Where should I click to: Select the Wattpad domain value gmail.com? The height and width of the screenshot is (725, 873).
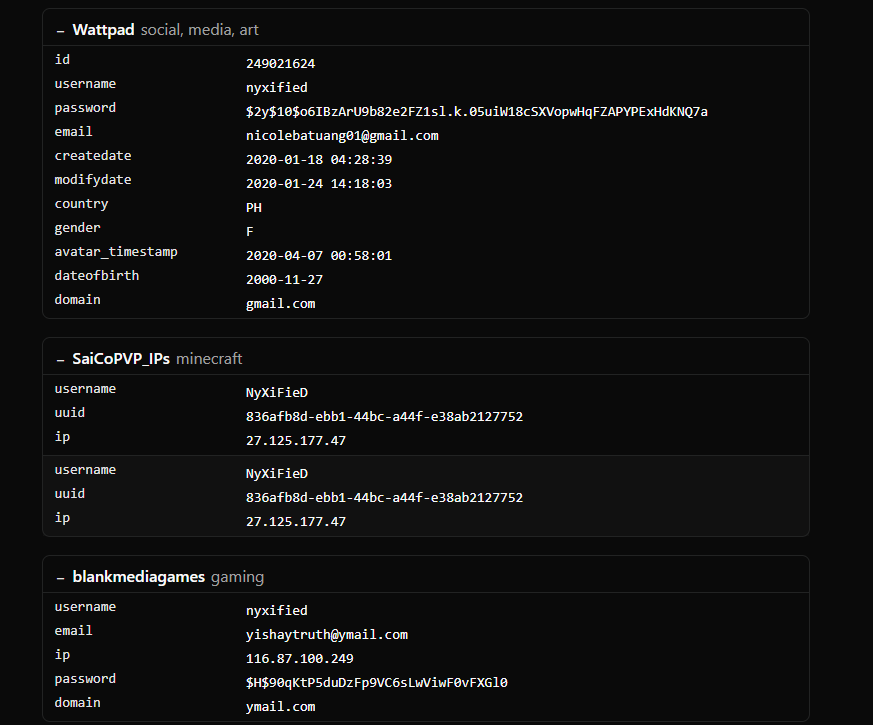(281, 304)
